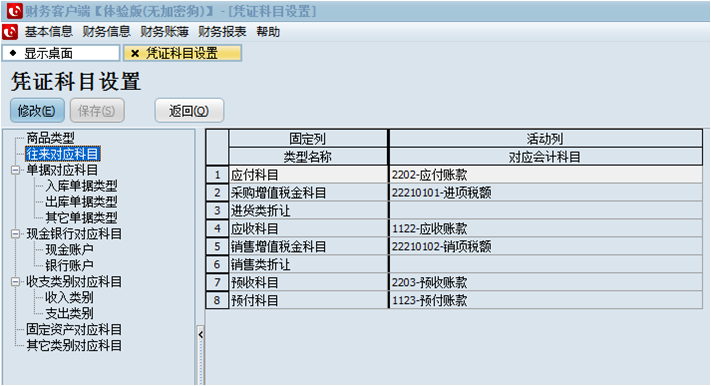
Task: Select 现金银行对应科目 label in the tree
Action: coord(74,234)
